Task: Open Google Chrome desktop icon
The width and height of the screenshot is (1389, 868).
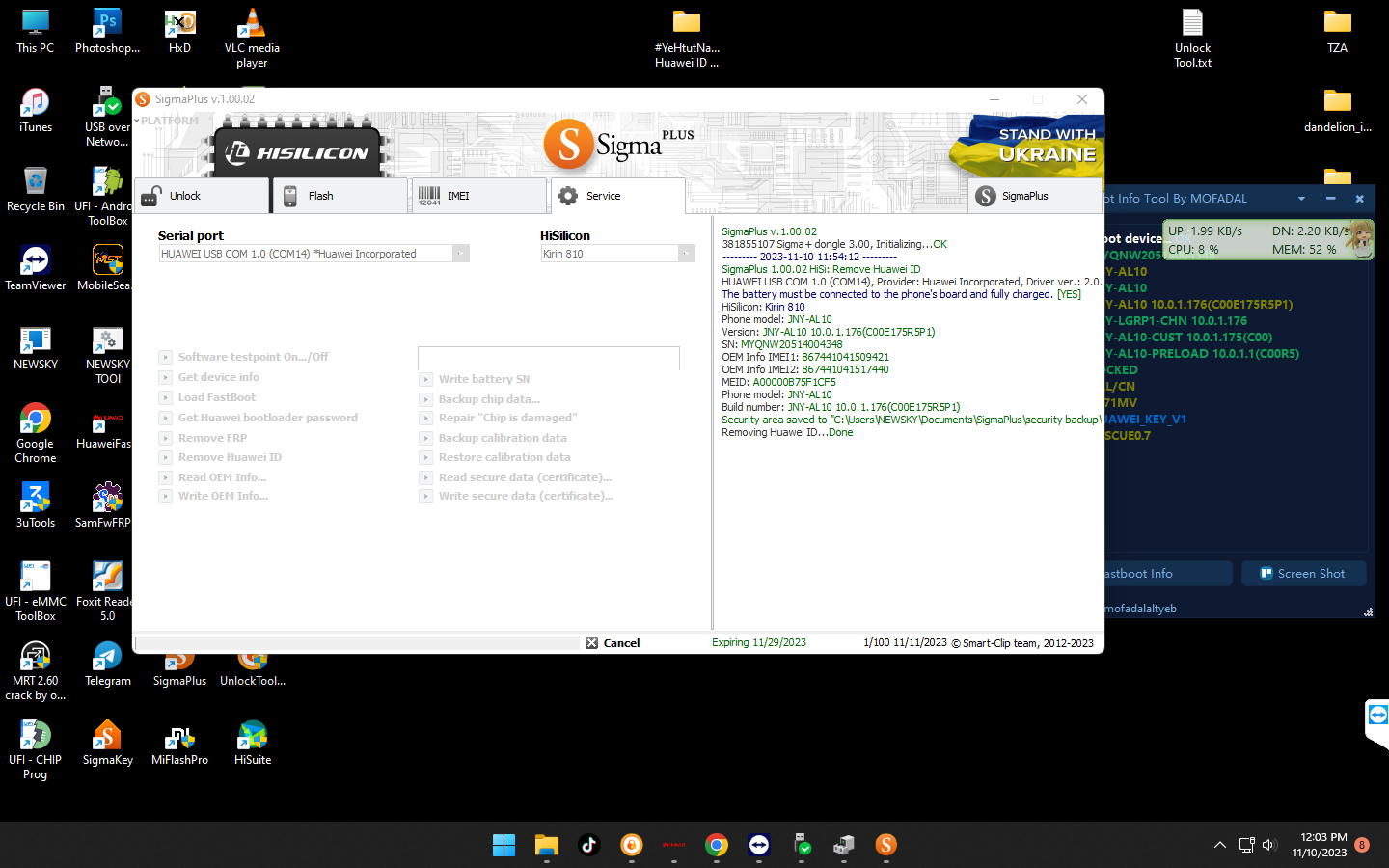Action: 36,434
